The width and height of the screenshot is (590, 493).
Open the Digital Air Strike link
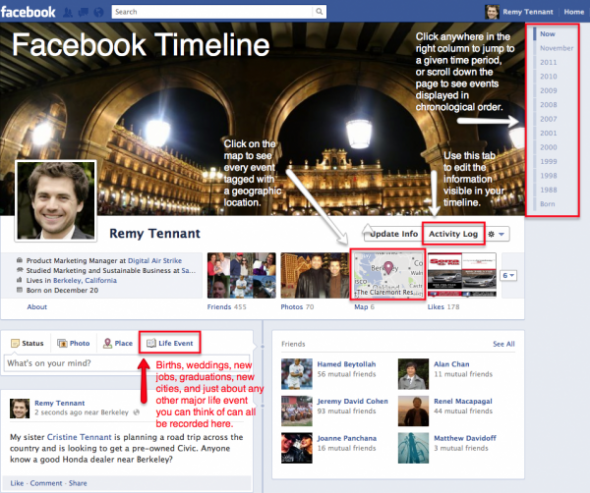(155, 260)
